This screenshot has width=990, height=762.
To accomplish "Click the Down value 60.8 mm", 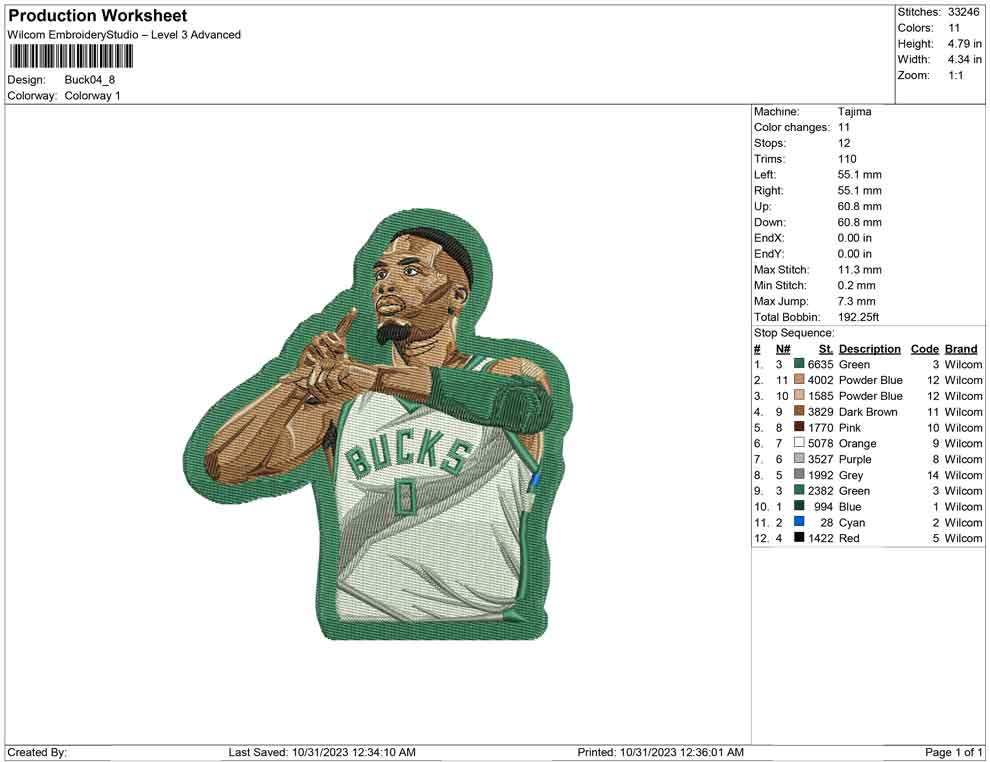I will (x=859, y=222).
